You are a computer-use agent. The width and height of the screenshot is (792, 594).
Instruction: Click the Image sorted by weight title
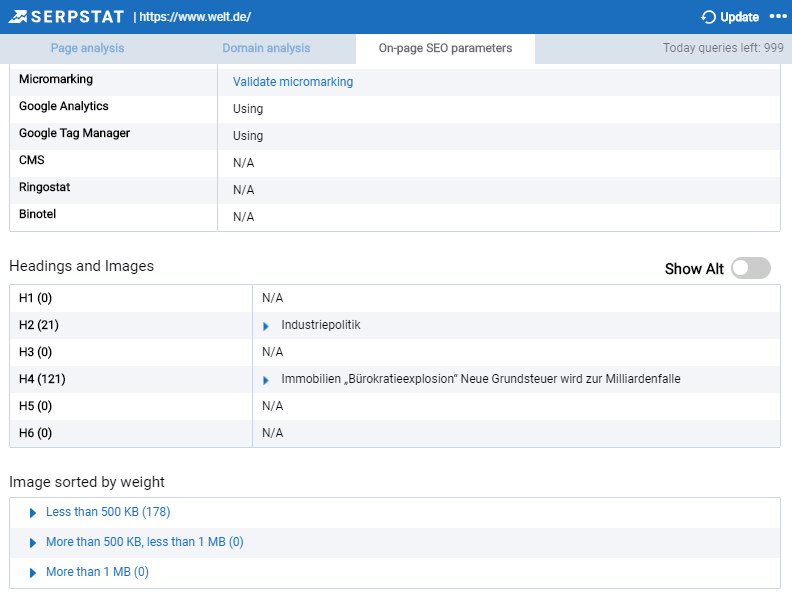point(87,482)
